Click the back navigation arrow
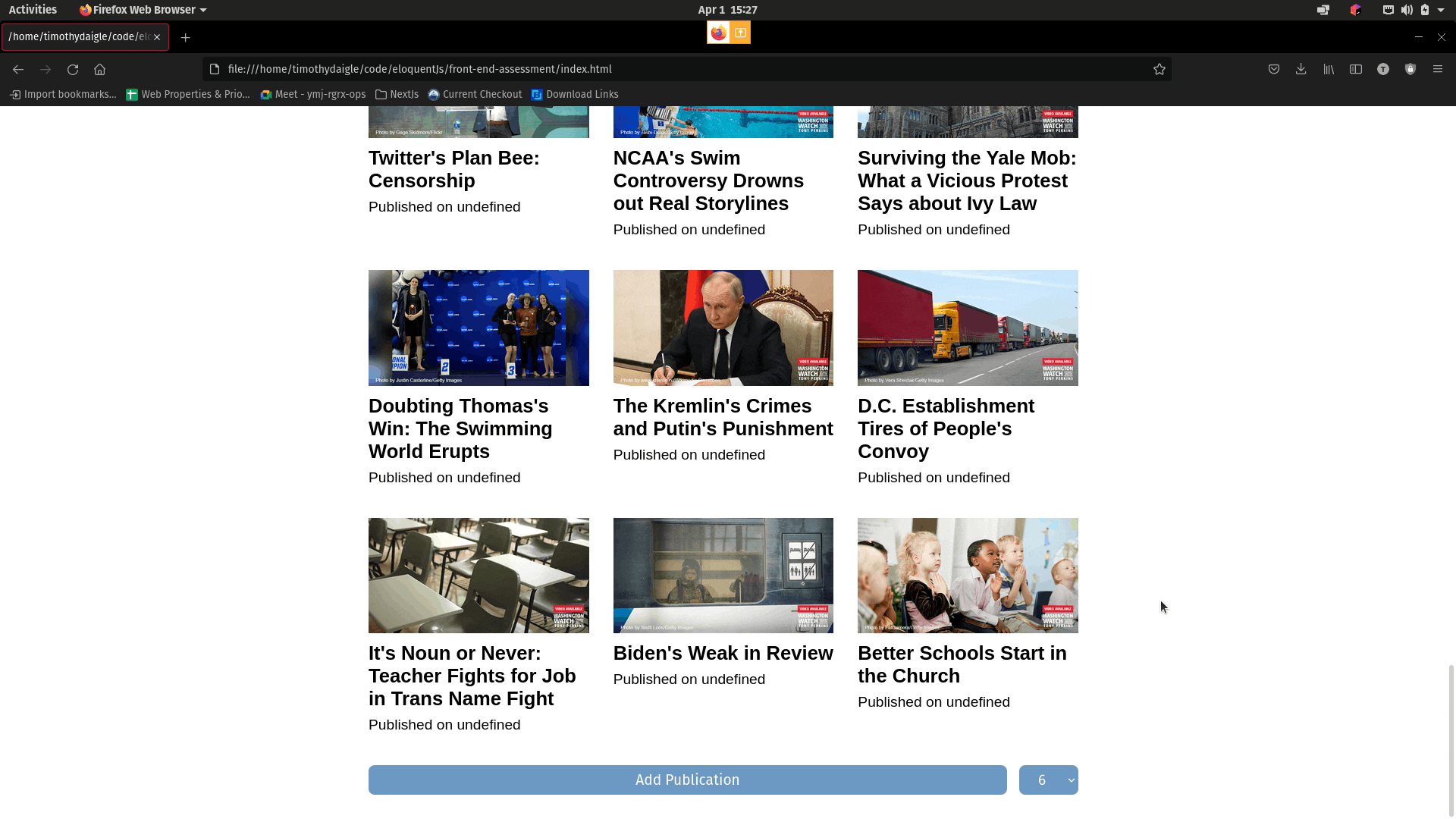This screenshot has height=819, width=1456. tap(18, 69)
